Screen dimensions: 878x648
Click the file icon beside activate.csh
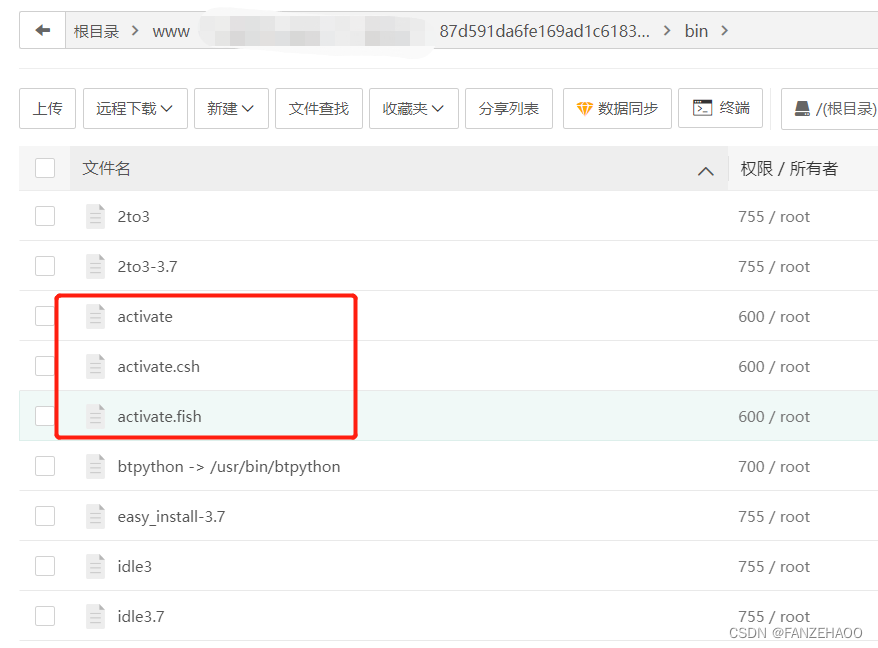(95, 366)
